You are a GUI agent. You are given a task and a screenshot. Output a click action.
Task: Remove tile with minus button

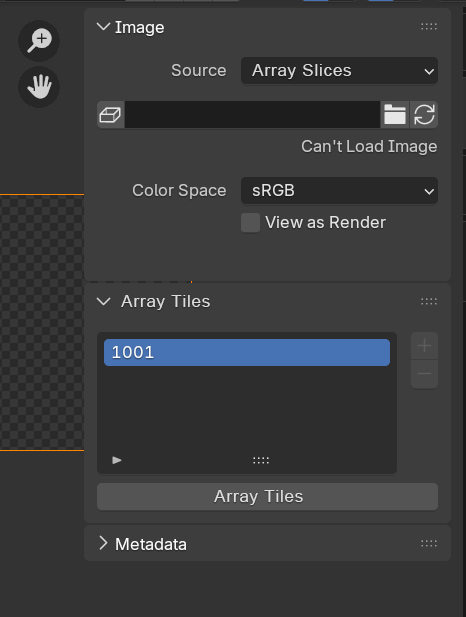pos(424,374)
